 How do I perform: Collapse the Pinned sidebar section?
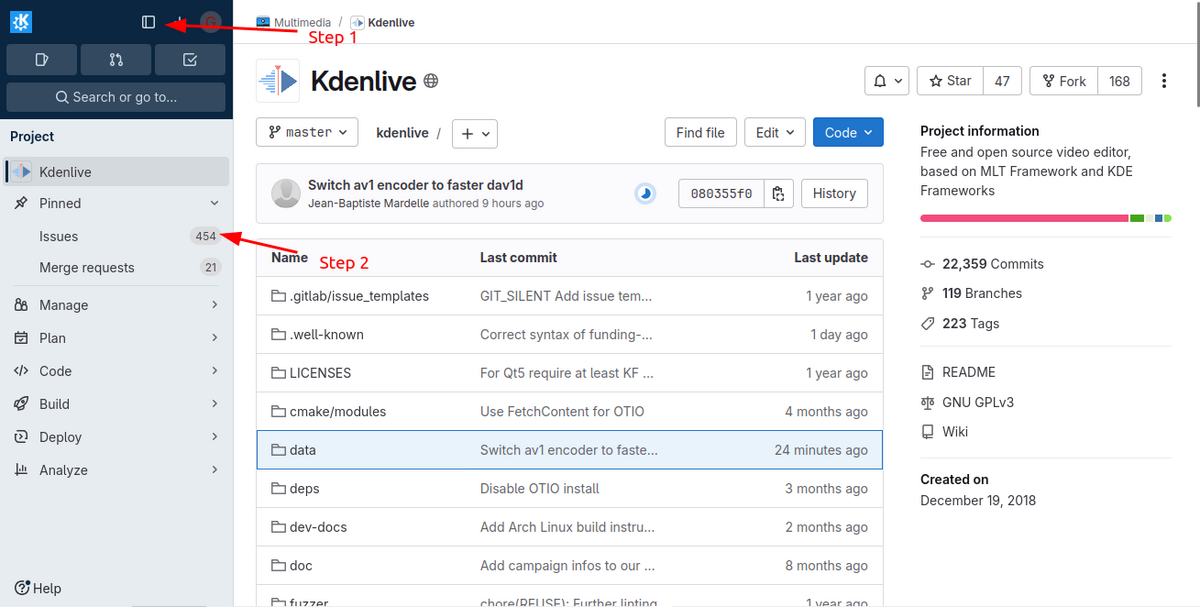coord(214,203)
